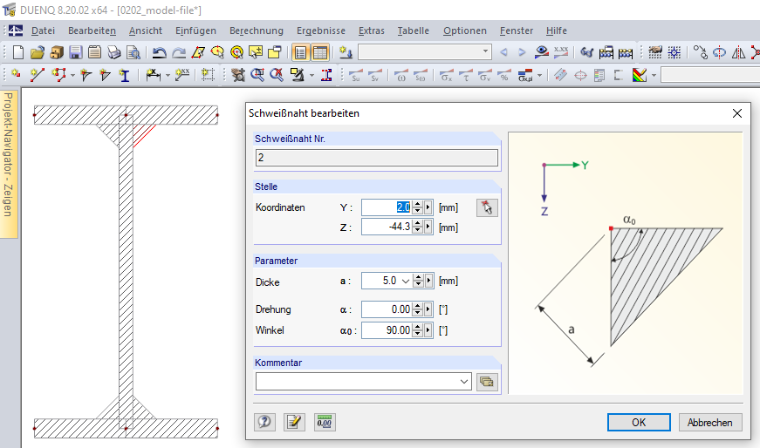Click the edit comment notepad button in dialog

pyautogui.click(x=294, y=422)
